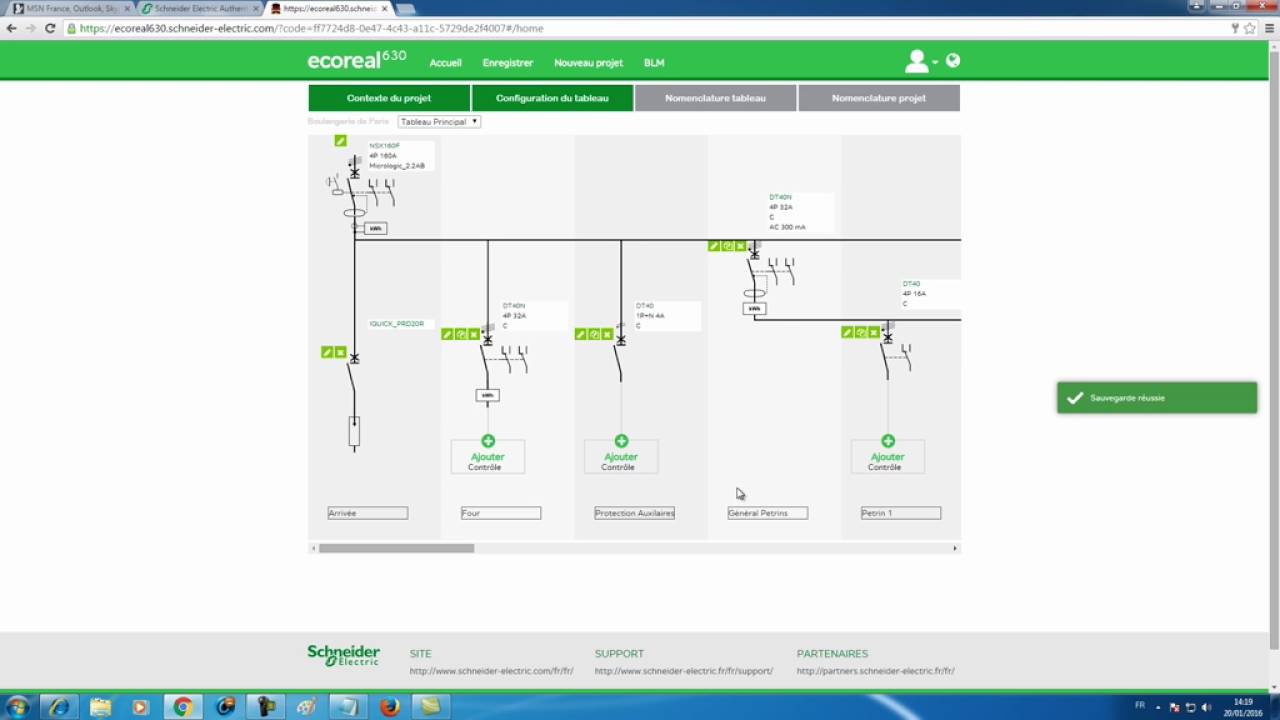This screenshot has height=720, width=1280.
Task: Click the middle replace icon on Petrin 1 feeder
Action: point(860,332)
